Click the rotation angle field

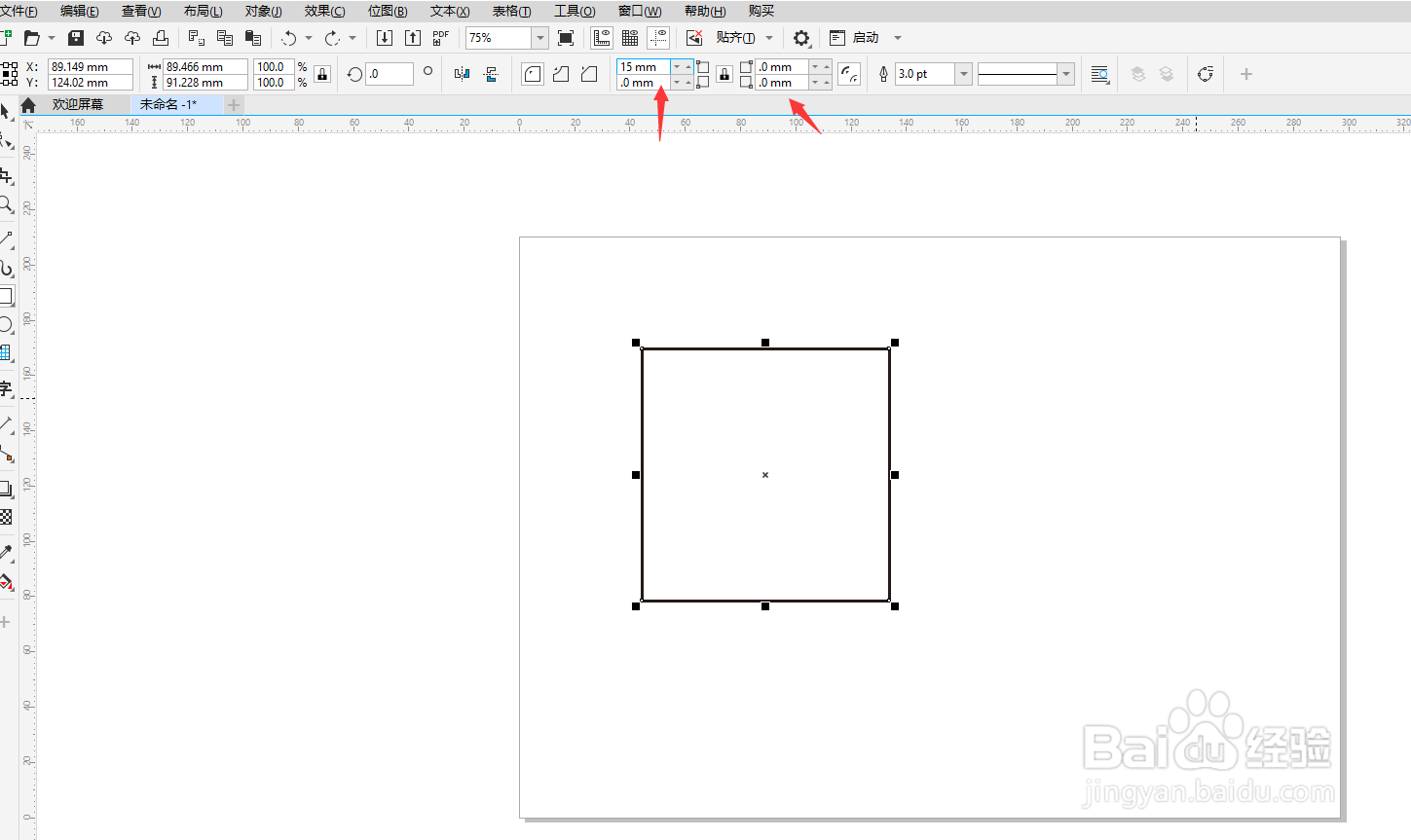pyautogui.click(x=390, y=74)
